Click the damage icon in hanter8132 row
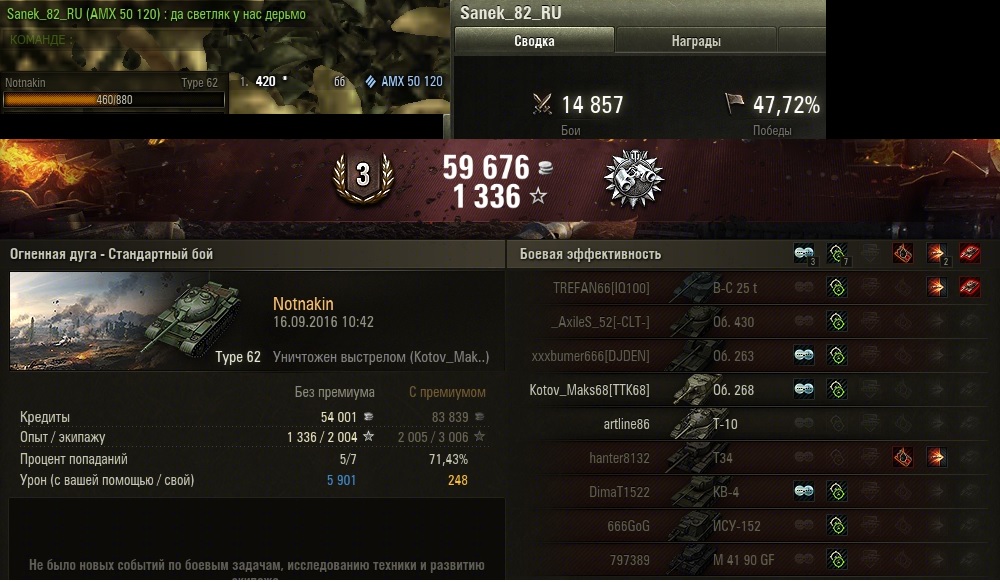Screen dimensions: 1000x582 936,458
